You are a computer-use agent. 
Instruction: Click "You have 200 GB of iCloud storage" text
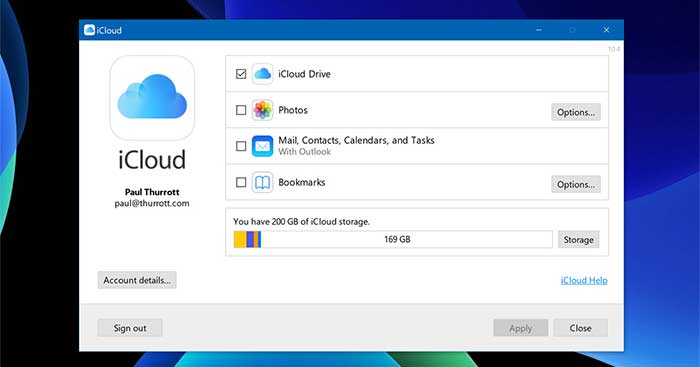(301, 221)
